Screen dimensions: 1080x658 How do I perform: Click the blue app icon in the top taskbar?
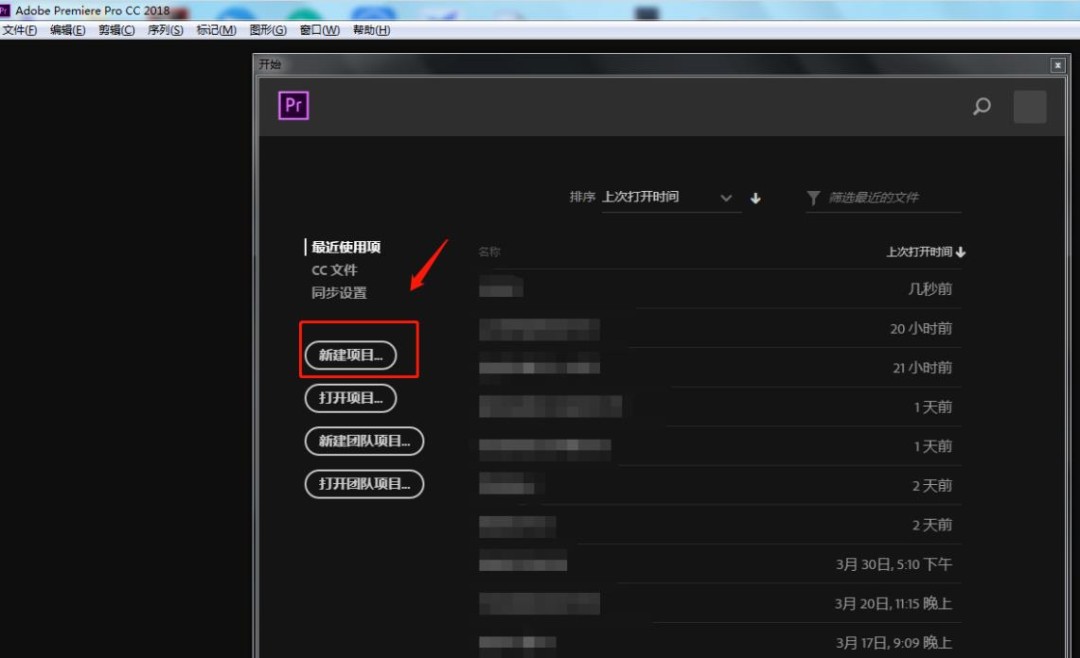[236, 10]
